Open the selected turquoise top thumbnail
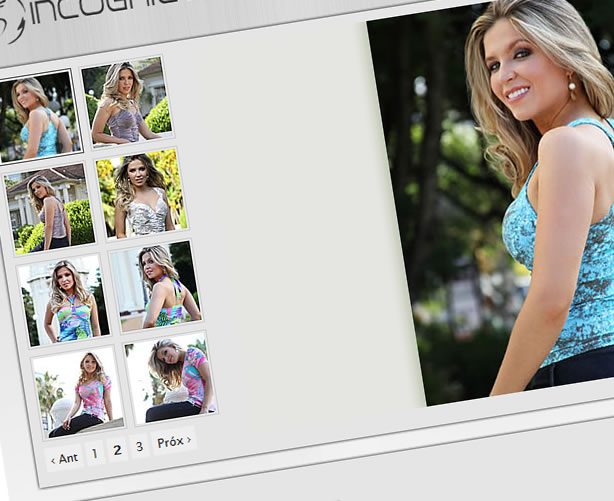This screenshot has width=614, height=501. [39, 116]
